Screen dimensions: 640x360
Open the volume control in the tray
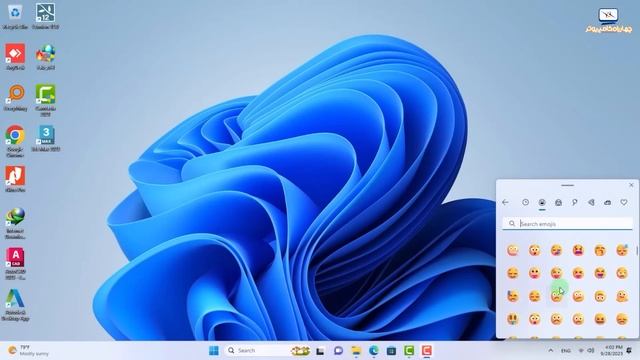click(x=591, y=351)
